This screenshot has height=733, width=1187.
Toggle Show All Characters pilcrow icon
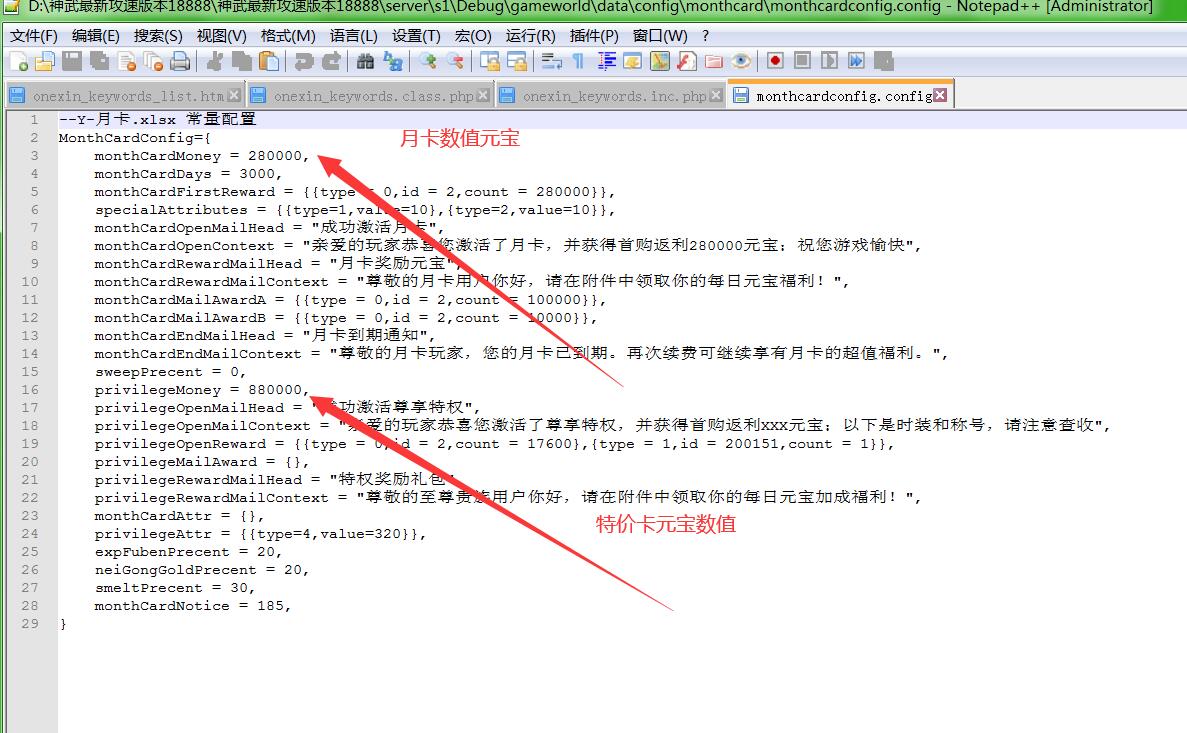(578, 61)
